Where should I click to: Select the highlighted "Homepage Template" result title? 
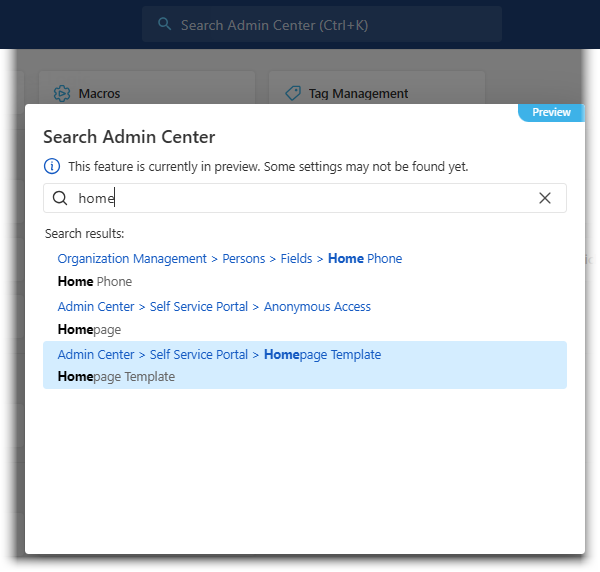point(116,377)
